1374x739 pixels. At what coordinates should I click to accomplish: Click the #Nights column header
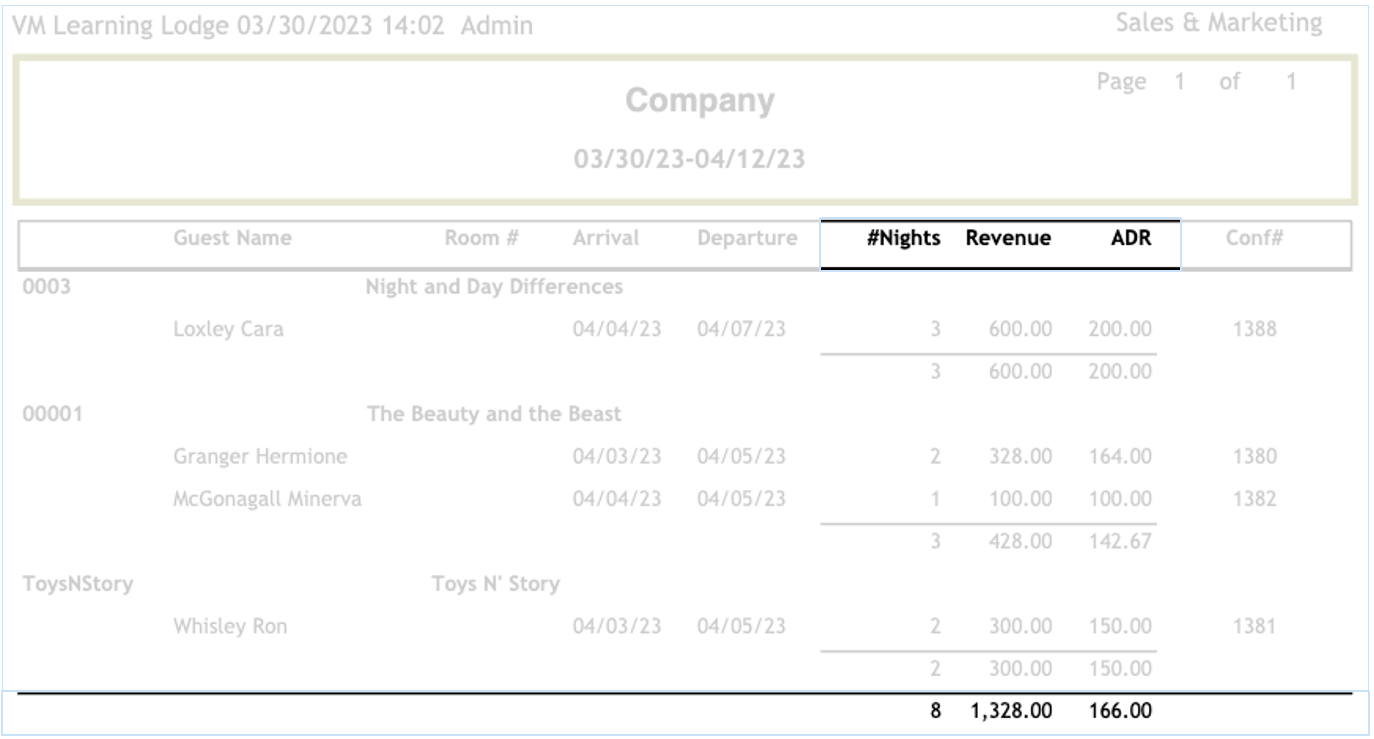pos(903,238)
